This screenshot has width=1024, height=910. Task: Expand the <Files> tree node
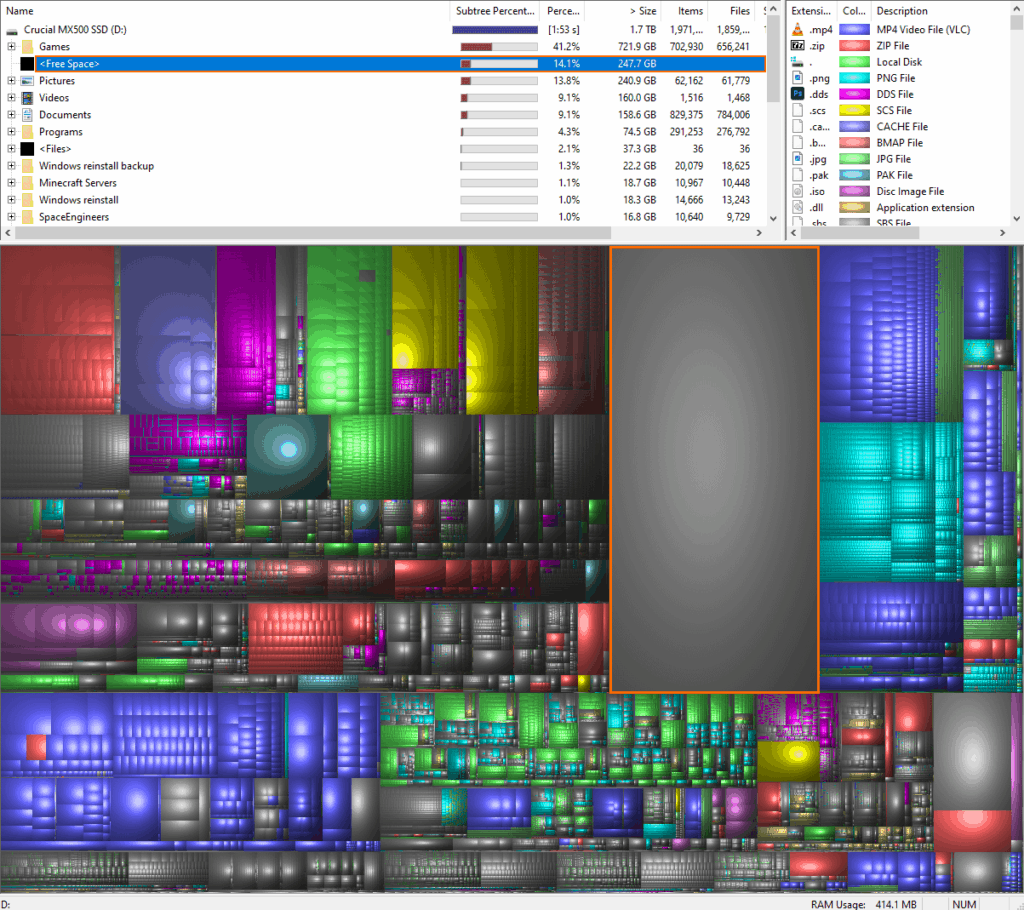[x=11, y=148]
